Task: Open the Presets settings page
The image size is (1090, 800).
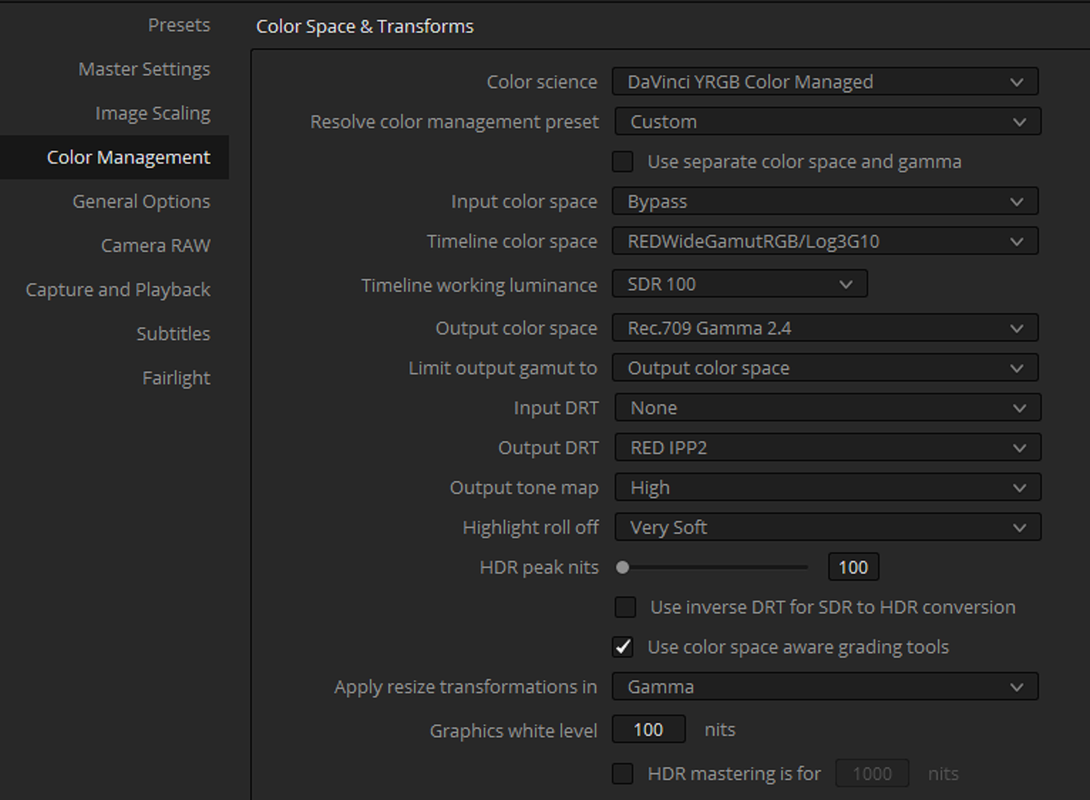Action: click(x=179, y=25)
